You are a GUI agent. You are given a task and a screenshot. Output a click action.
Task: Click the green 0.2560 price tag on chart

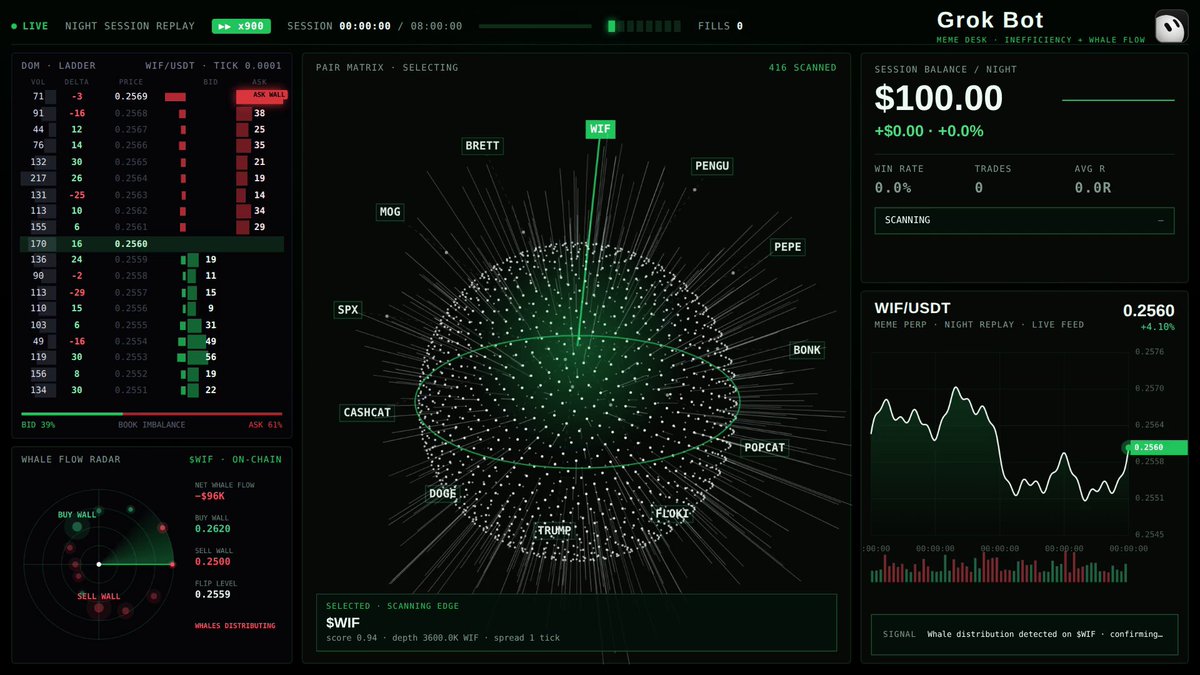click(x=1160, y=447)
